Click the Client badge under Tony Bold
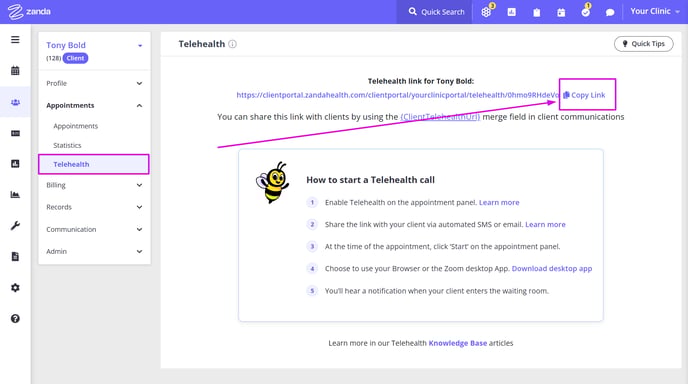 (x=75, y=58)
